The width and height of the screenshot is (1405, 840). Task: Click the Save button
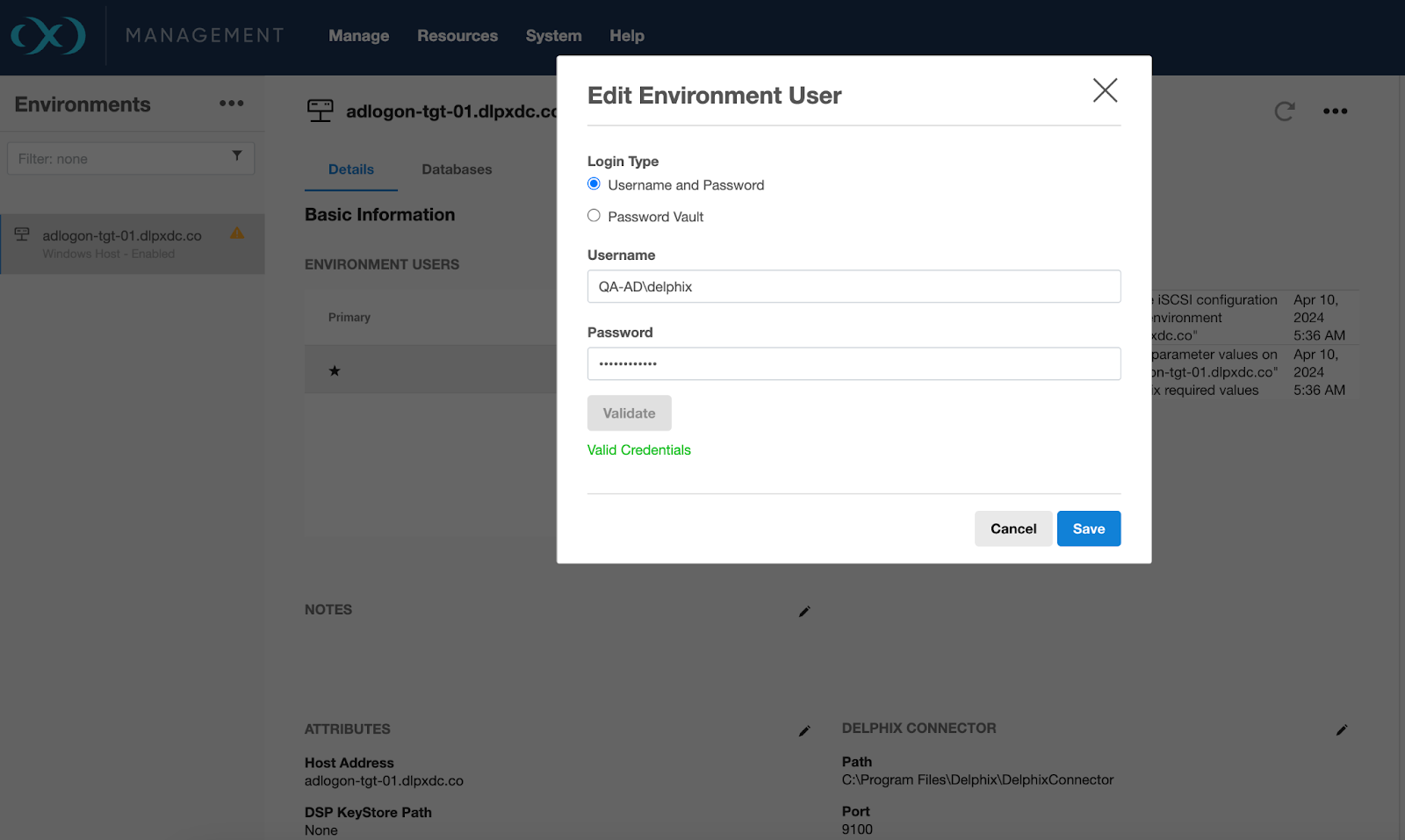point(1088,528)
